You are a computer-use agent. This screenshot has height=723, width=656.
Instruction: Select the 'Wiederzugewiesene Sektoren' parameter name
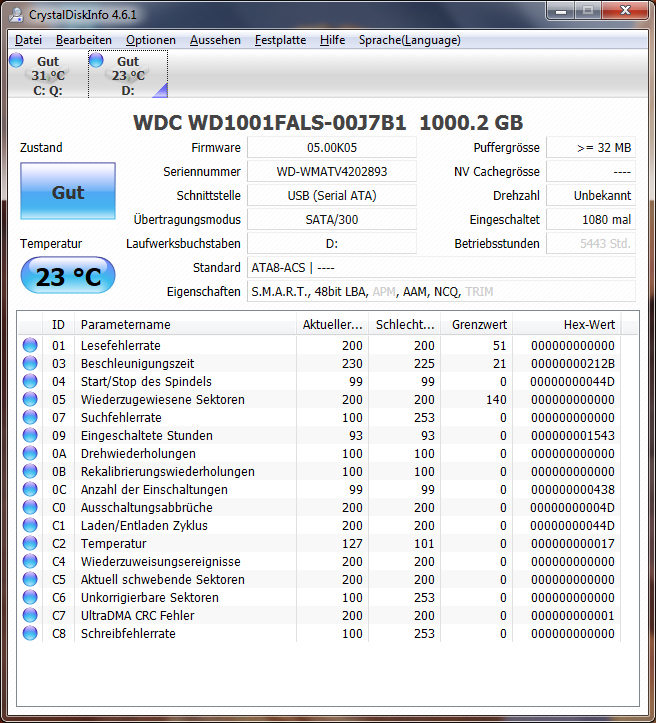[163, 399]
